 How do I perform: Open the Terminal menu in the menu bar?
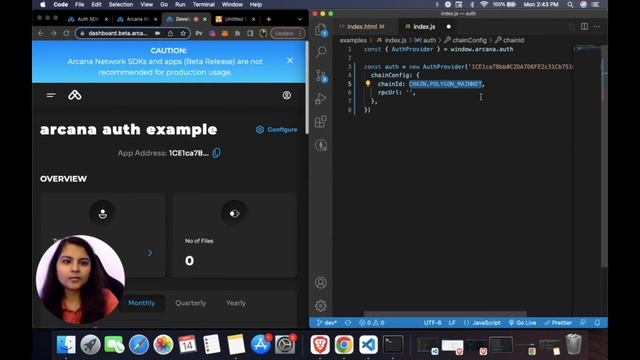click(203, 4)
